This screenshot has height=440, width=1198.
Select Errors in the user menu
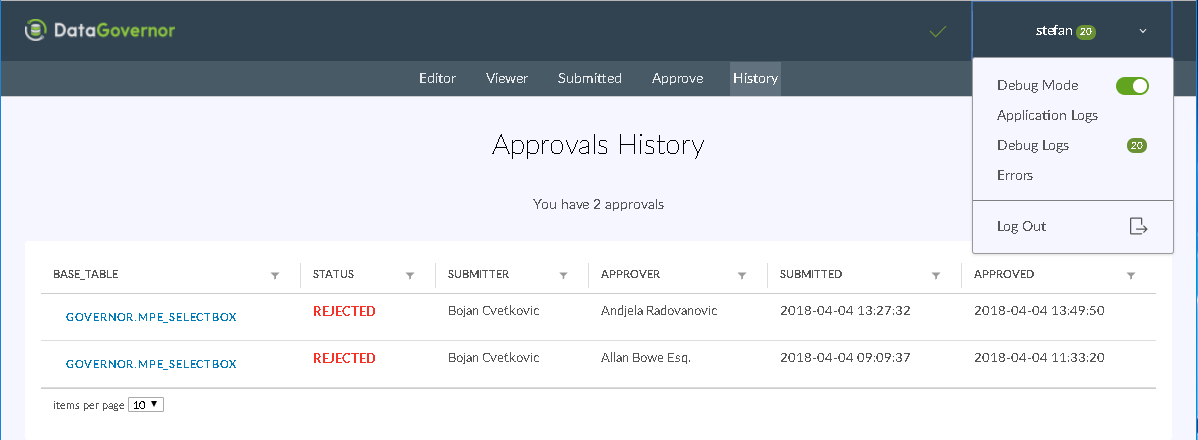[1015, 175]
